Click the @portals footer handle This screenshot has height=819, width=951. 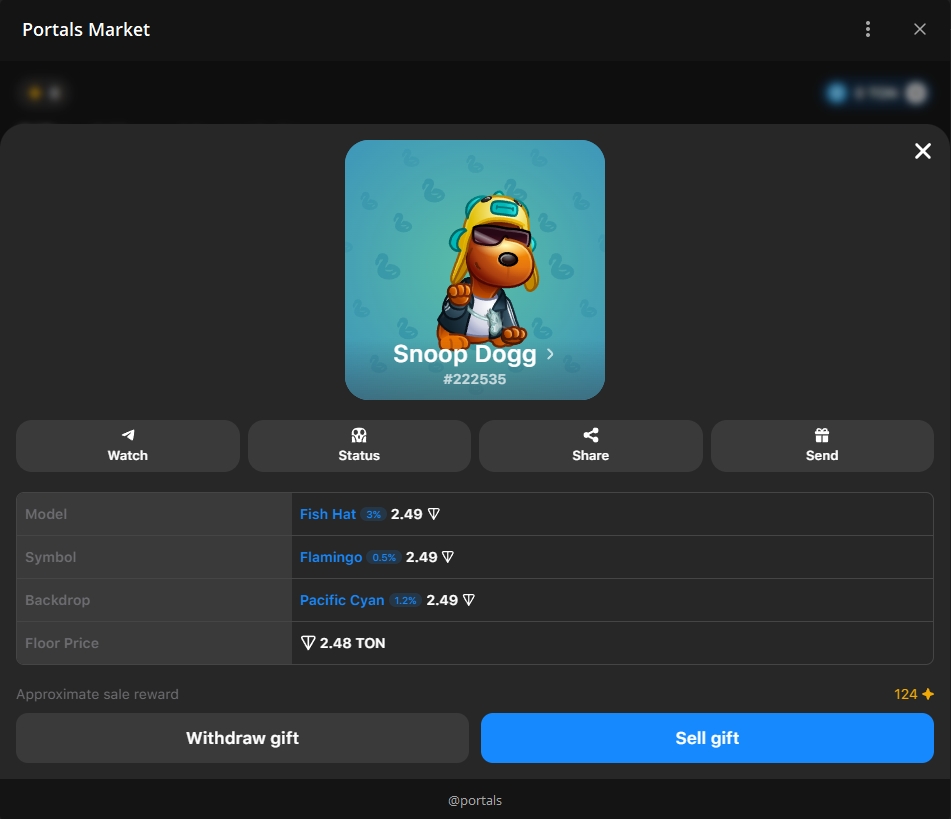tap(475, 800)
